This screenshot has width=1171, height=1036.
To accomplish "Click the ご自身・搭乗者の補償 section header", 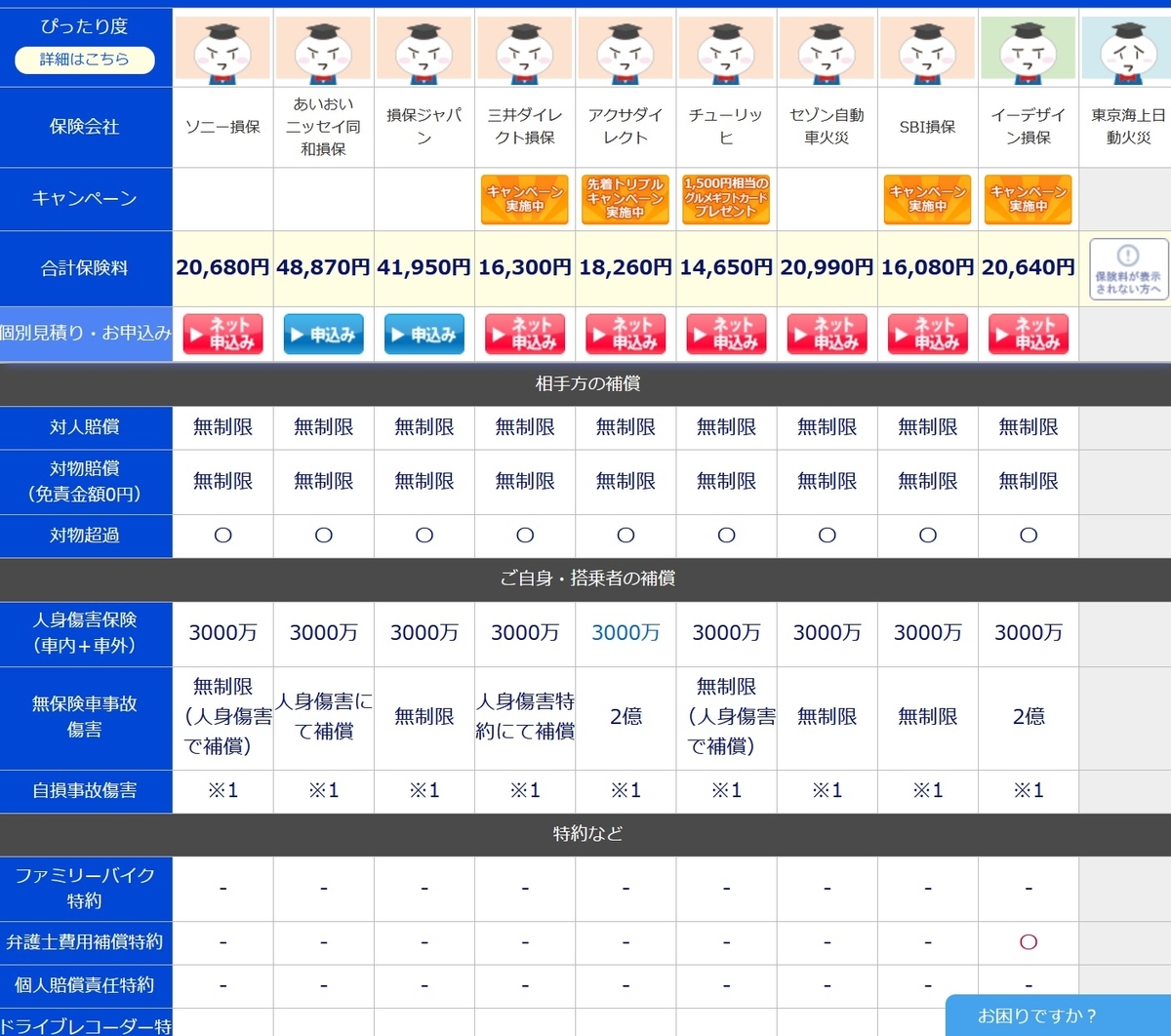I will point(585,578).
